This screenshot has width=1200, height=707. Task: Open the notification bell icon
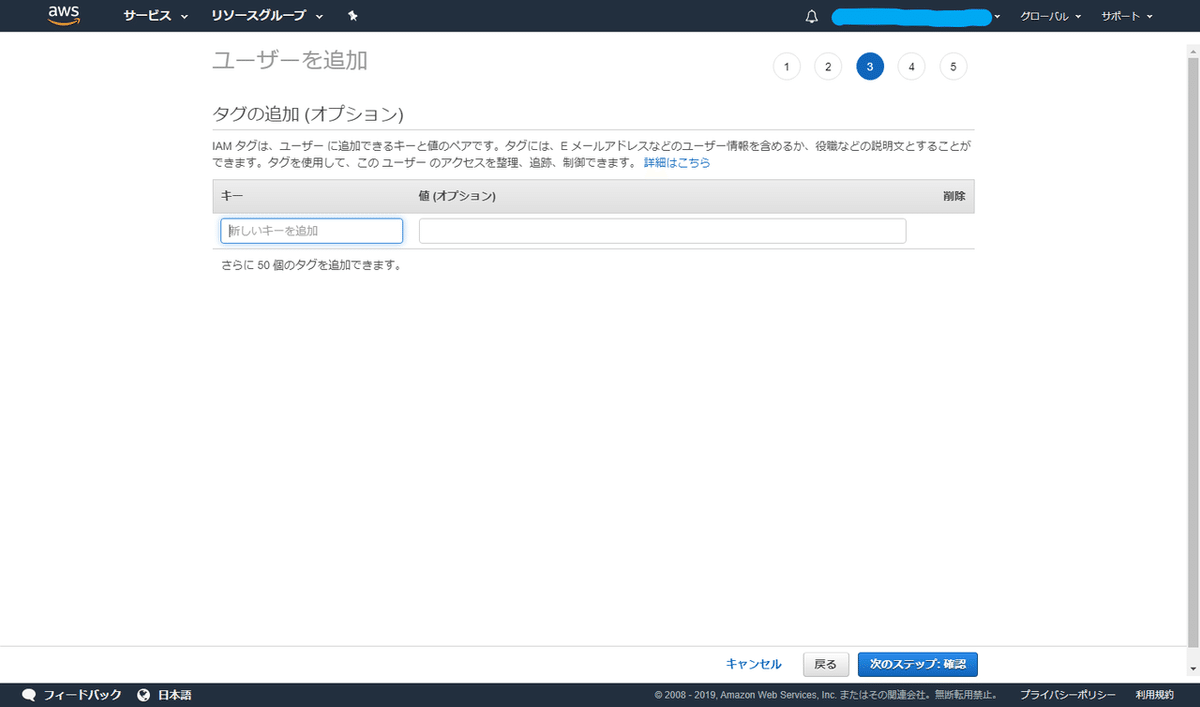[x=811, y=16]
